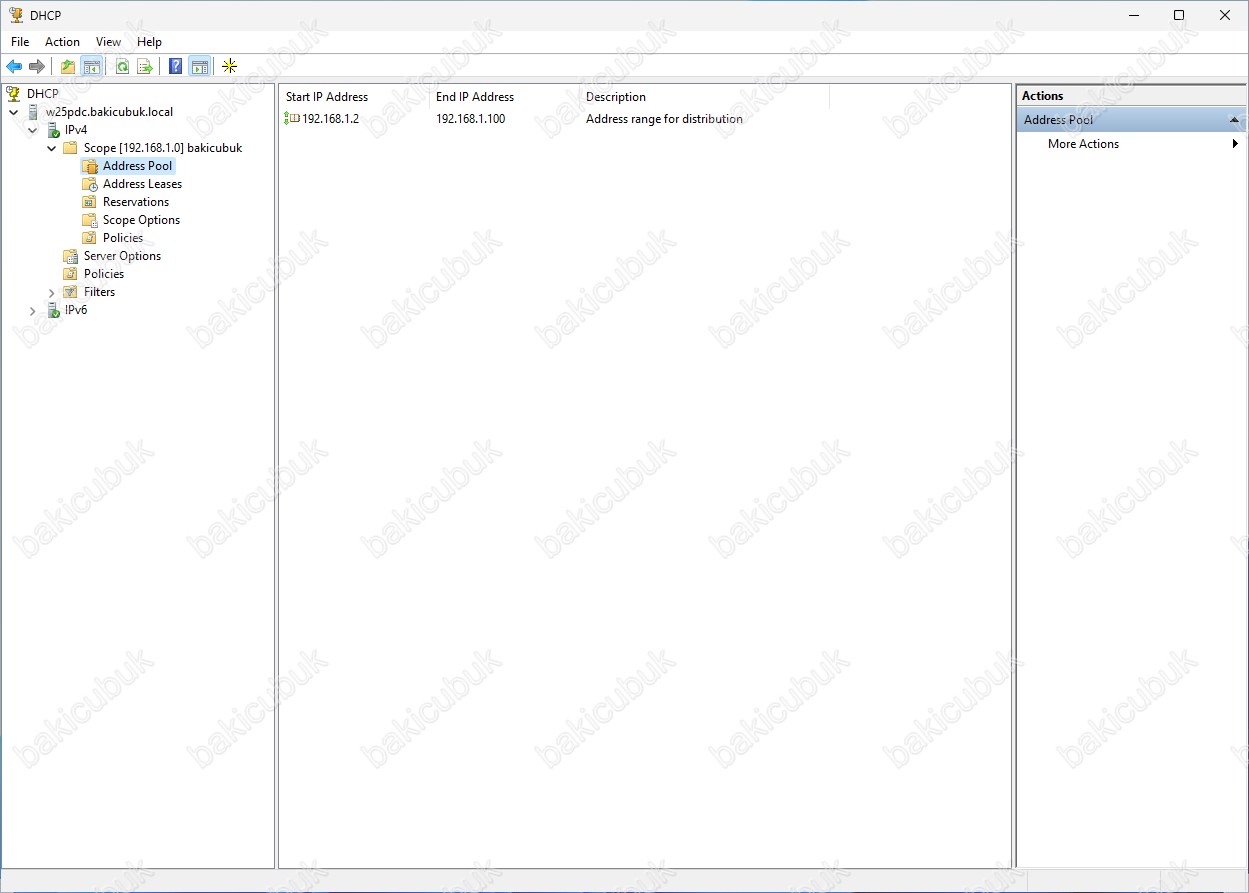Select Policies under the Scope node

pos(123,238)
